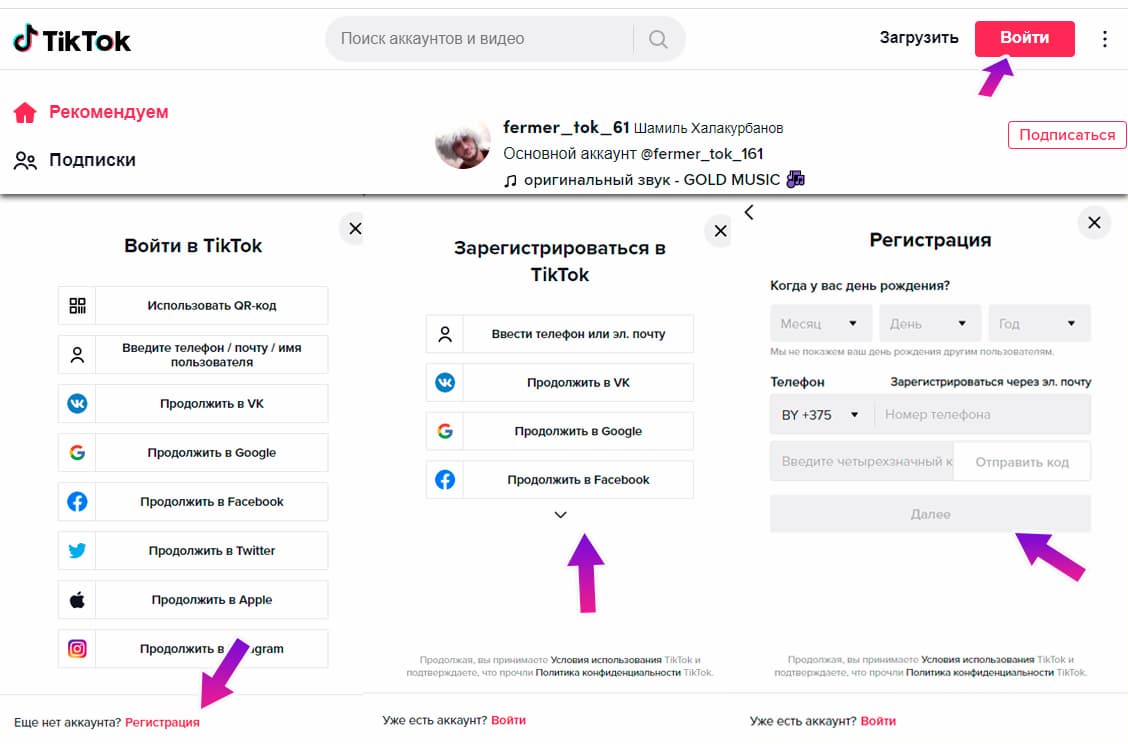Screen dimensions: 1128x744
Task: Open the Год birthday dropdown
Action: click(1039, 322)
